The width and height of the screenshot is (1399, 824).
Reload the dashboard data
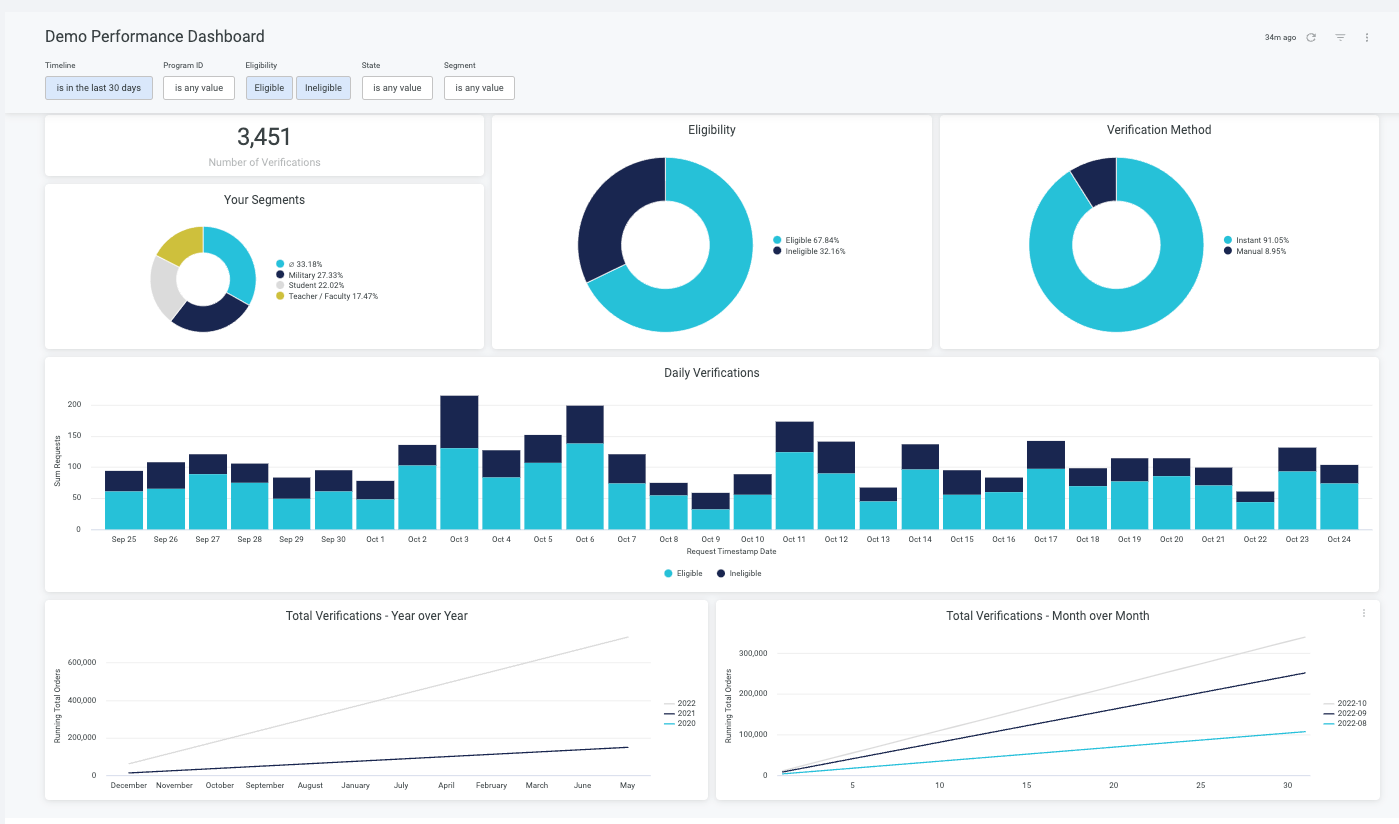(1311, 37)
